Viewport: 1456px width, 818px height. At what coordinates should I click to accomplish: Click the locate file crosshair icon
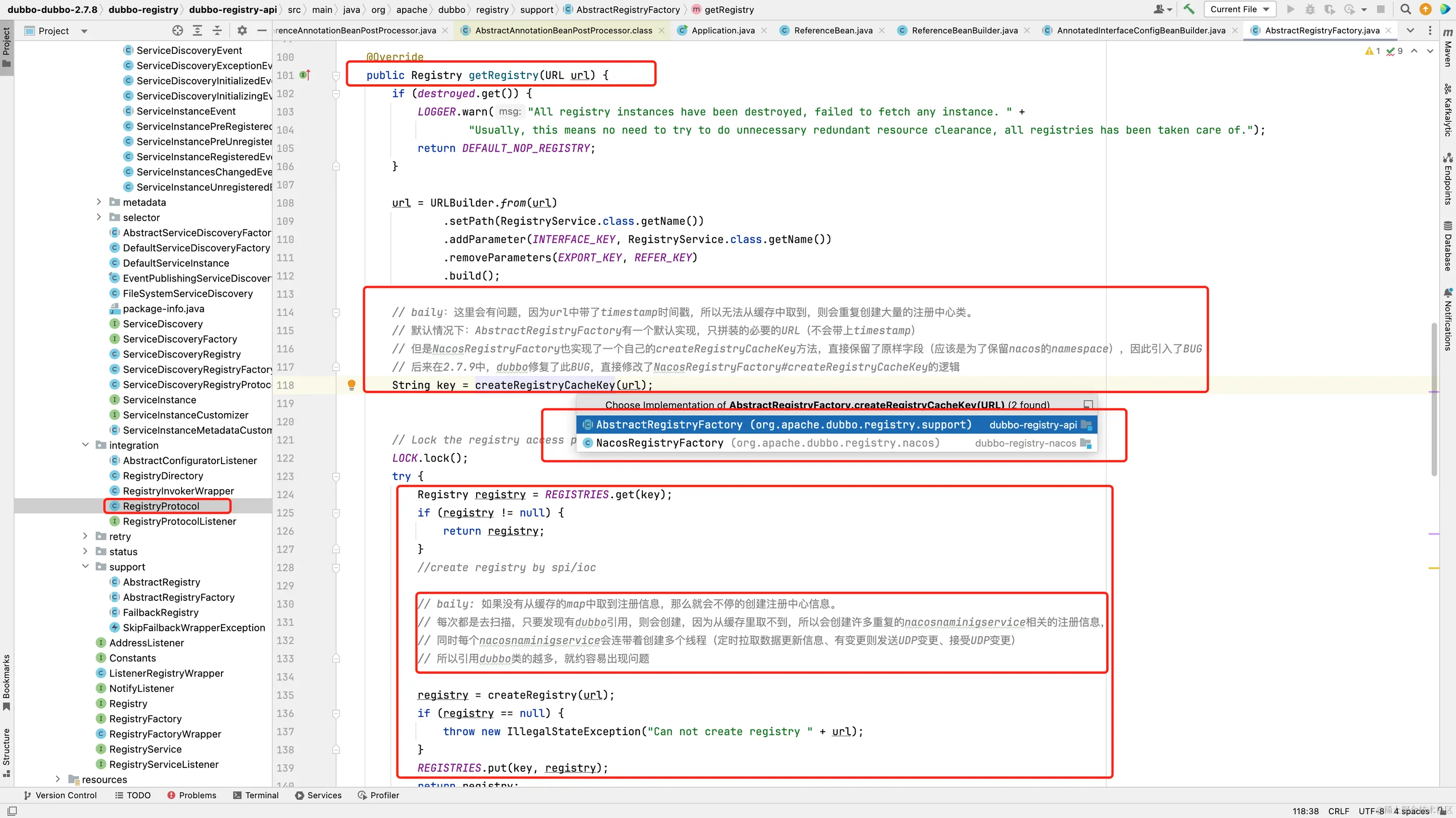[178, 30]
